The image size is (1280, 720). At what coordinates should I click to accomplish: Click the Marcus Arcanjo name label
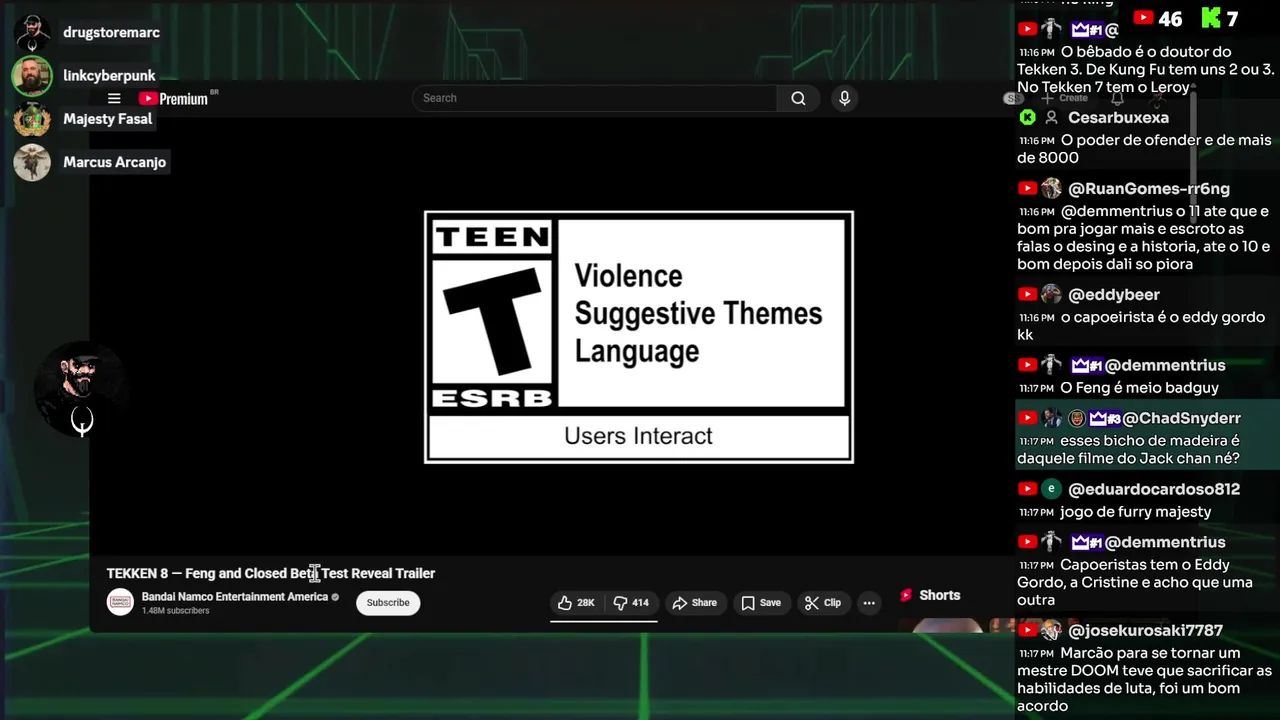[114, 162]
